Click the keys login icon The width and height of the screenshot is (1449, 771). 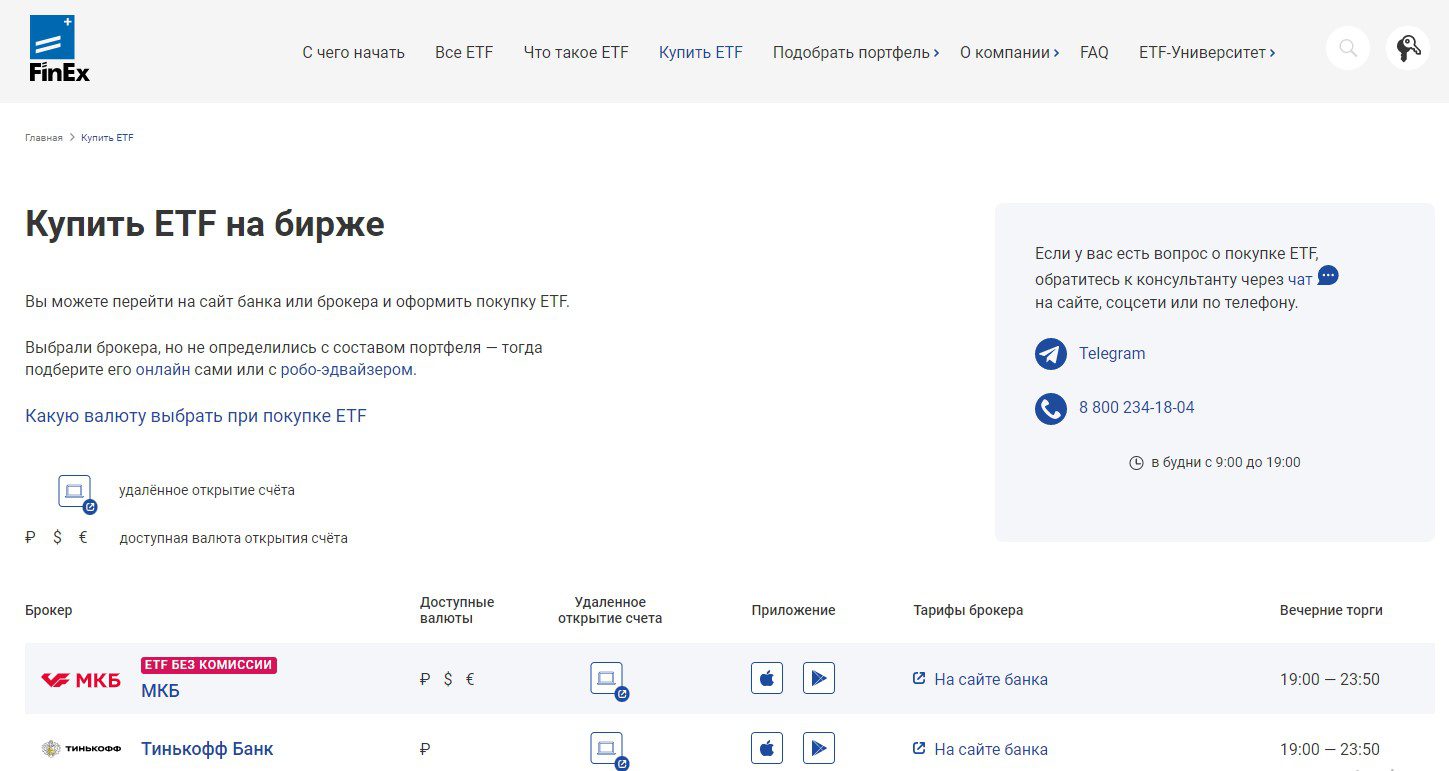click(x=1408, y=48)
